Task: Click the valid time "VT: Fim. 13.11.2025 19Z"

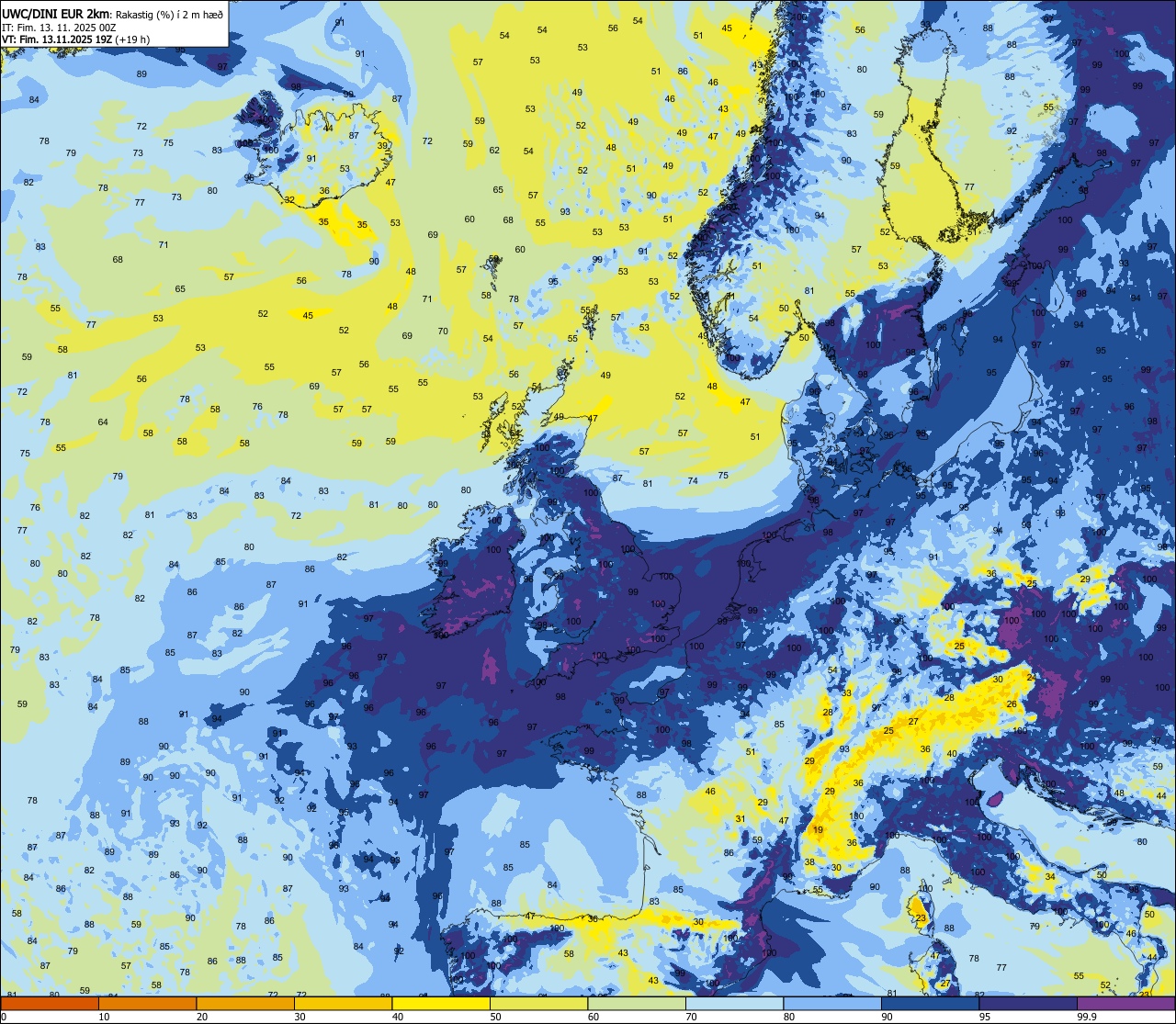Action: coord(58,39)
